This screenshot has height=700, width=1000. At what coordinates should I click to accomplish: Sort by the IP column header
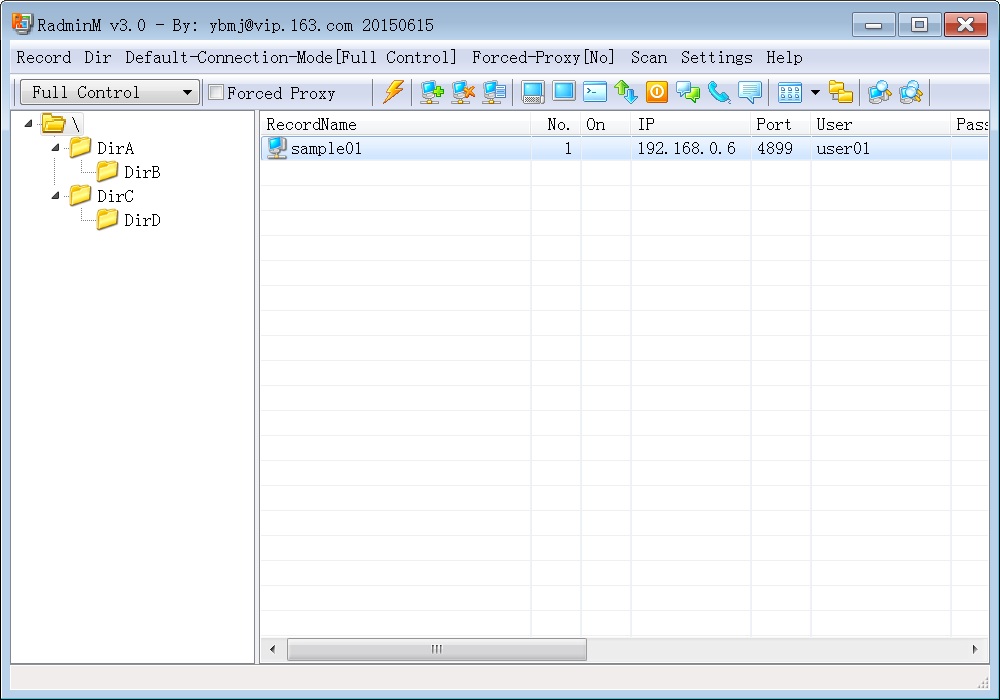690,125
